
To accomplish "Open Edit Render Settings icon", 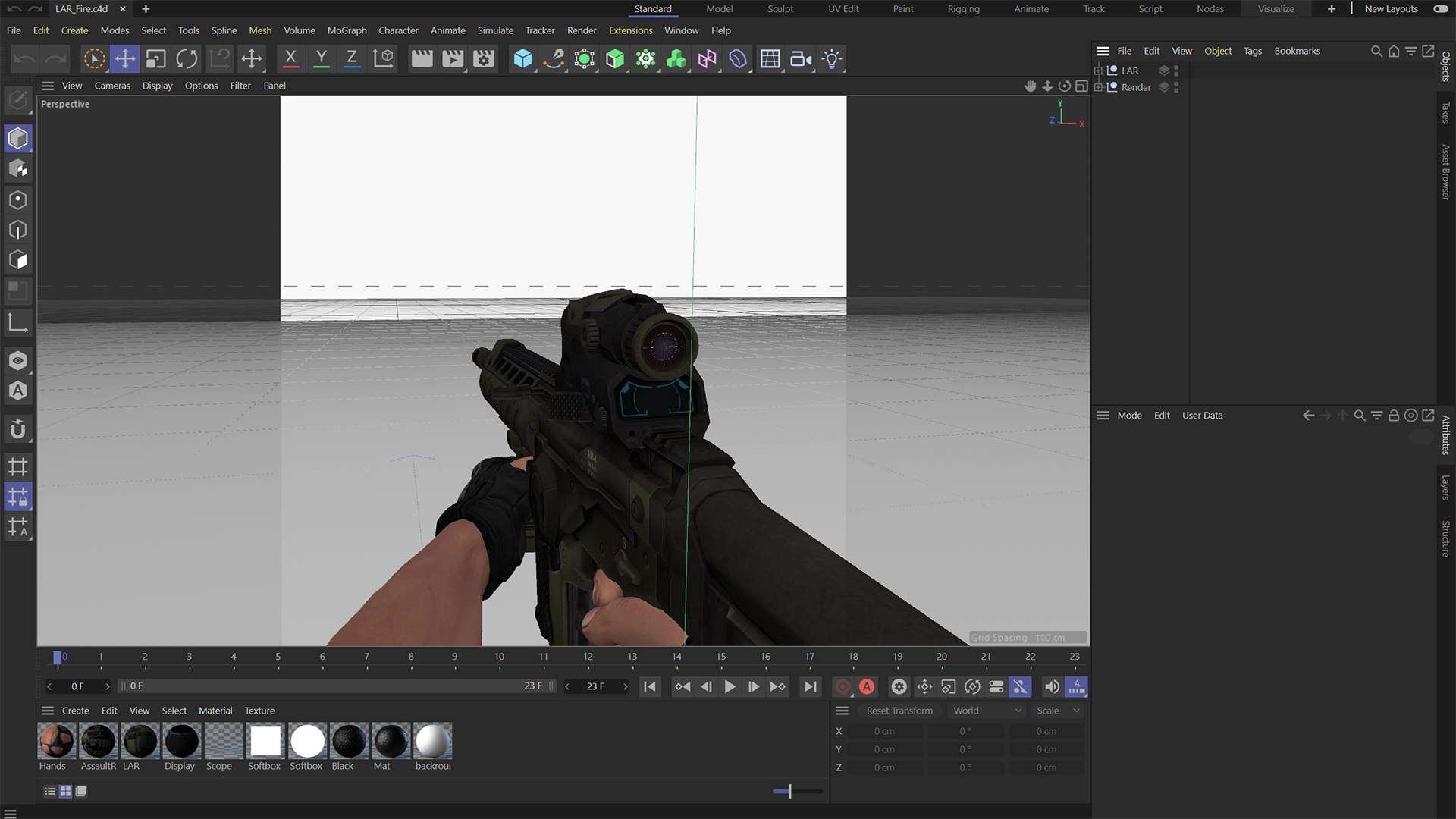I will [484, 58].
